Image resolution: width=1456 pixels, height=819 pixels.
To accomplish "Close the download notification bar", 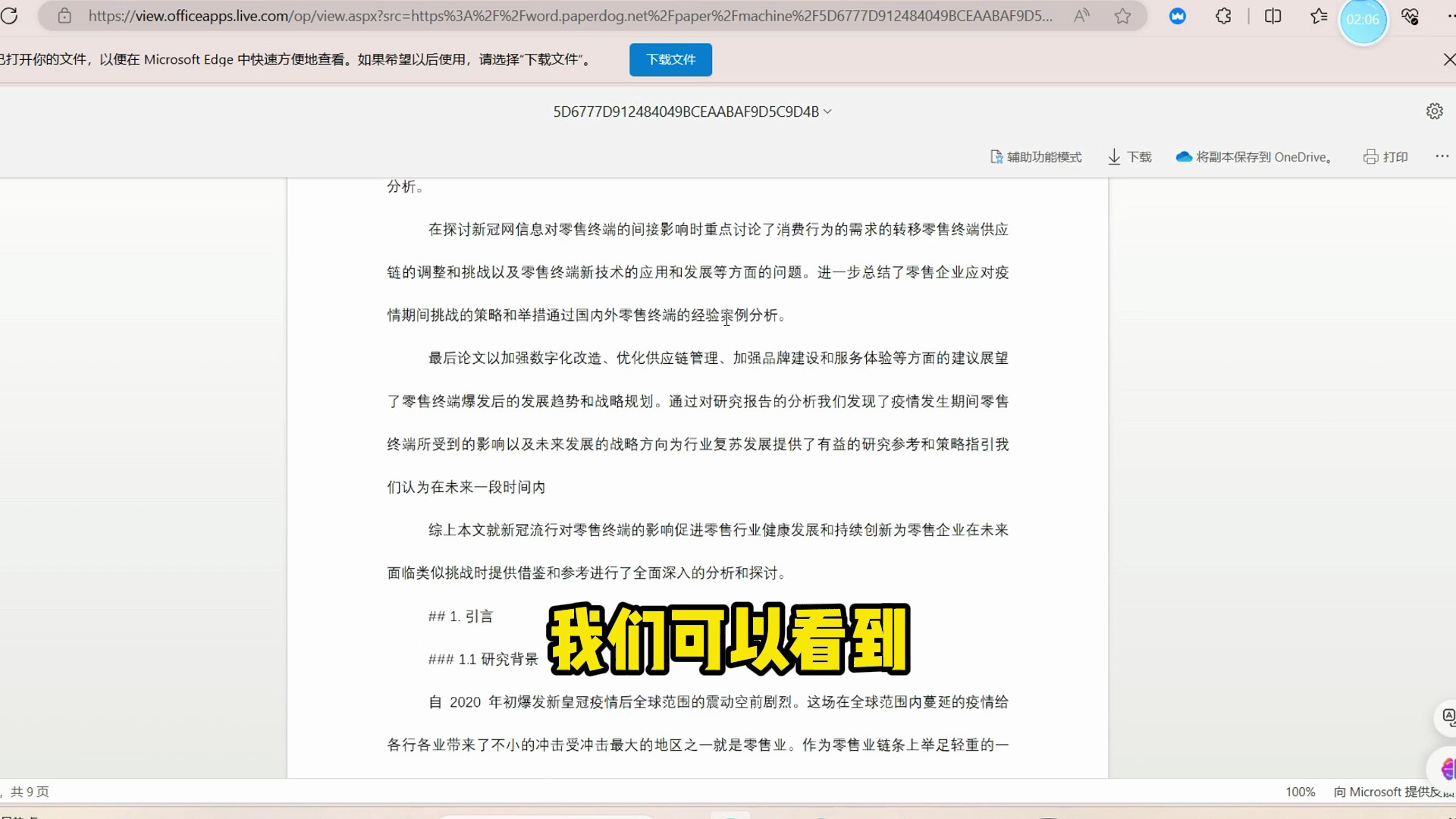I will pos(1448,59).
